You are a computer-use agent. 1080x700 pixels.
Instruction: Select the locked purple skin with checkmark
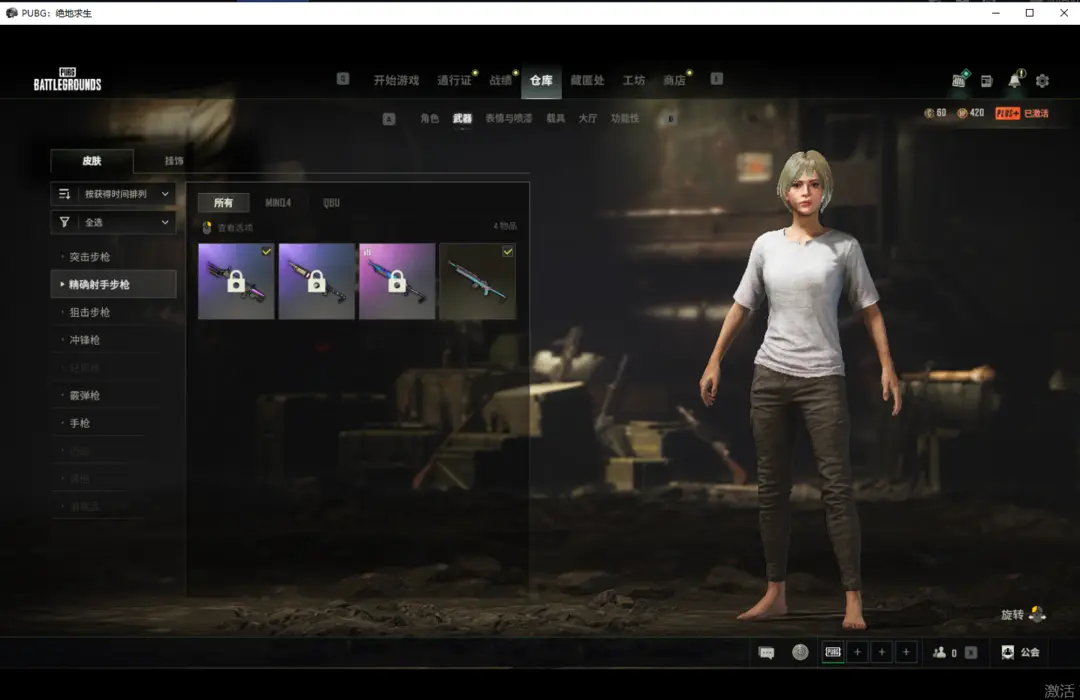click(236, 281)
